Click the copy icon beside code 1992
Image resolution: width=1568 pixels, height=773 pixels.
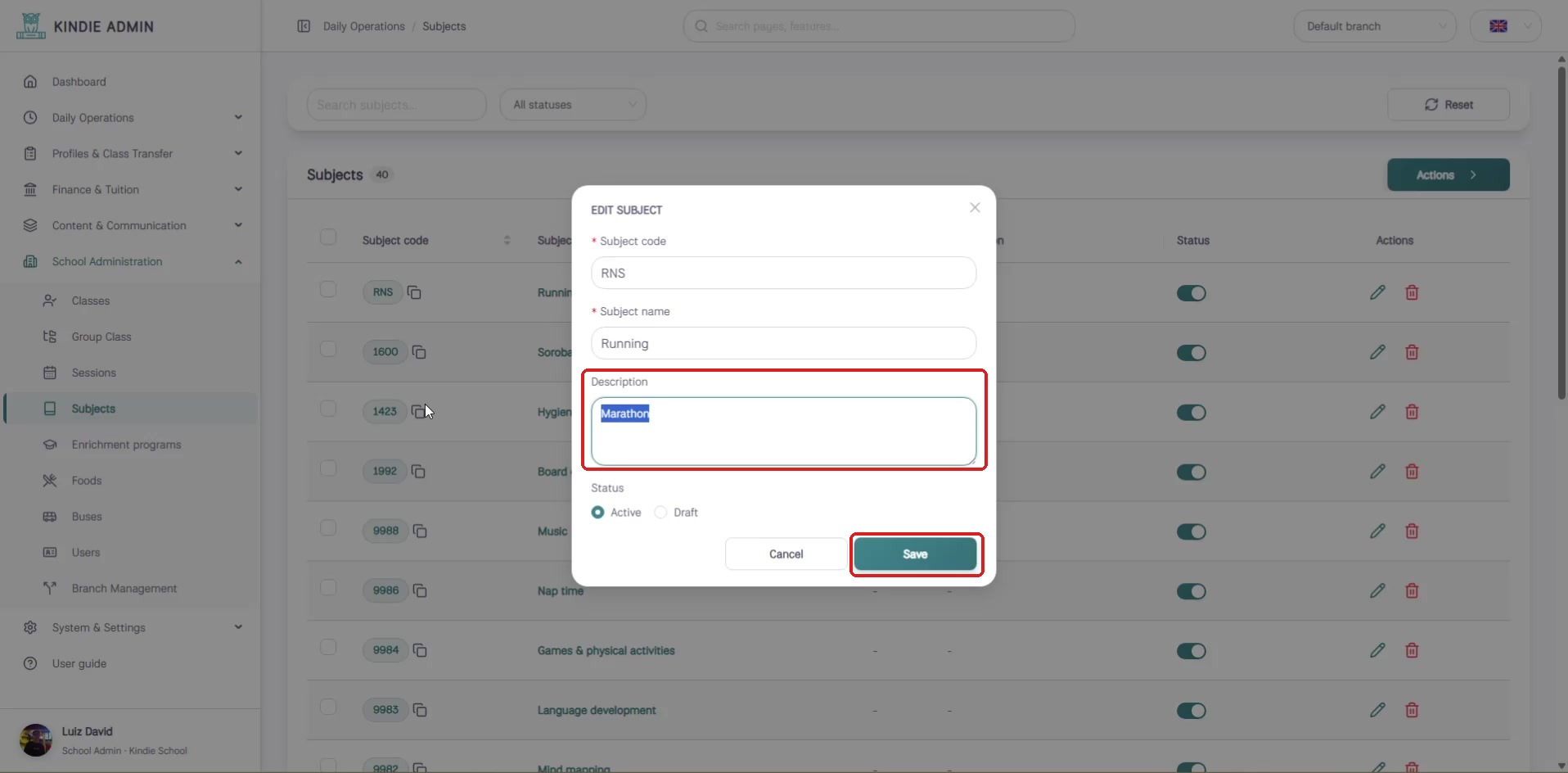pyautogui.click(x=418, y=472)
